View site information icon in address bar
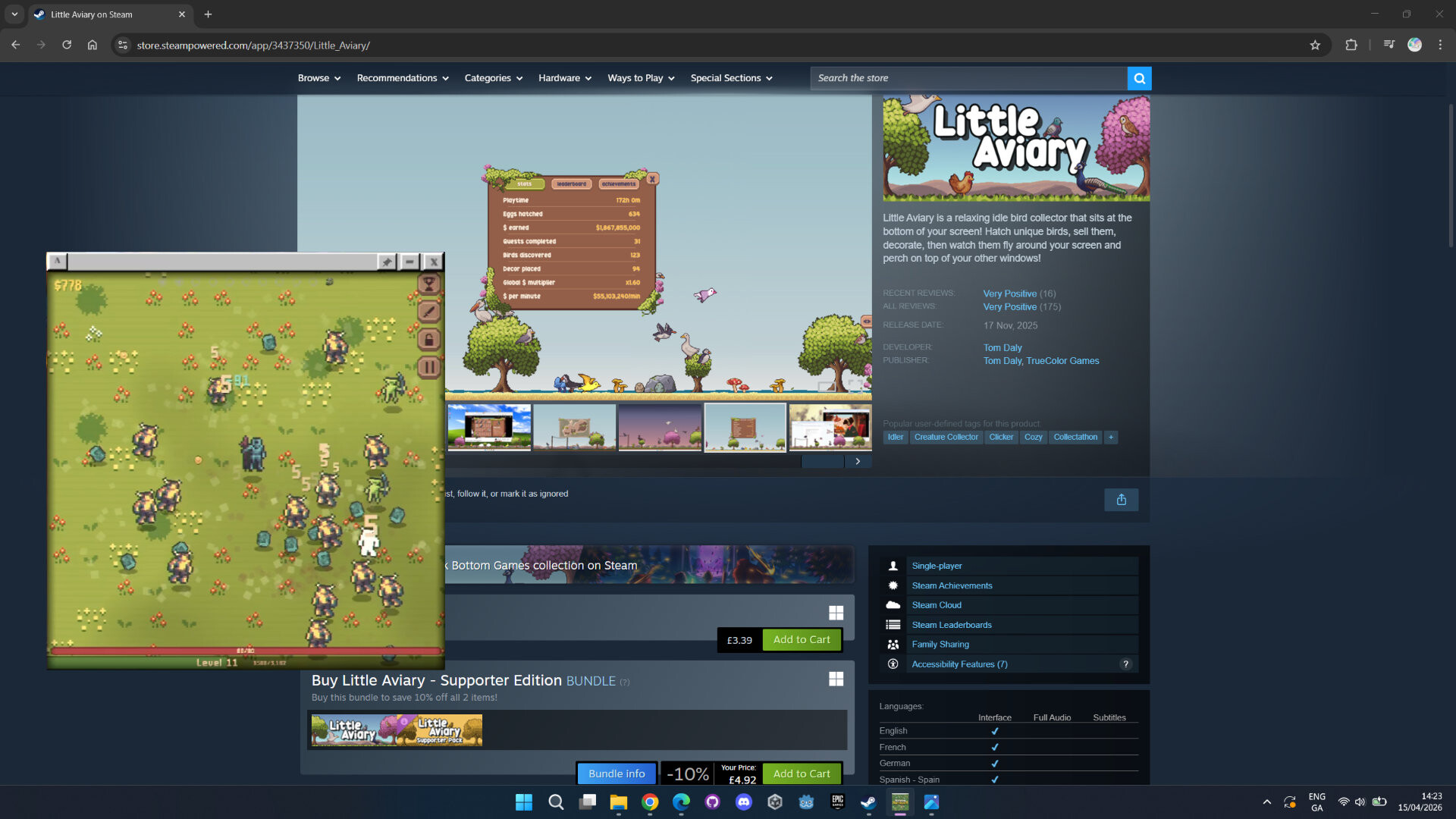 (123, 45)
